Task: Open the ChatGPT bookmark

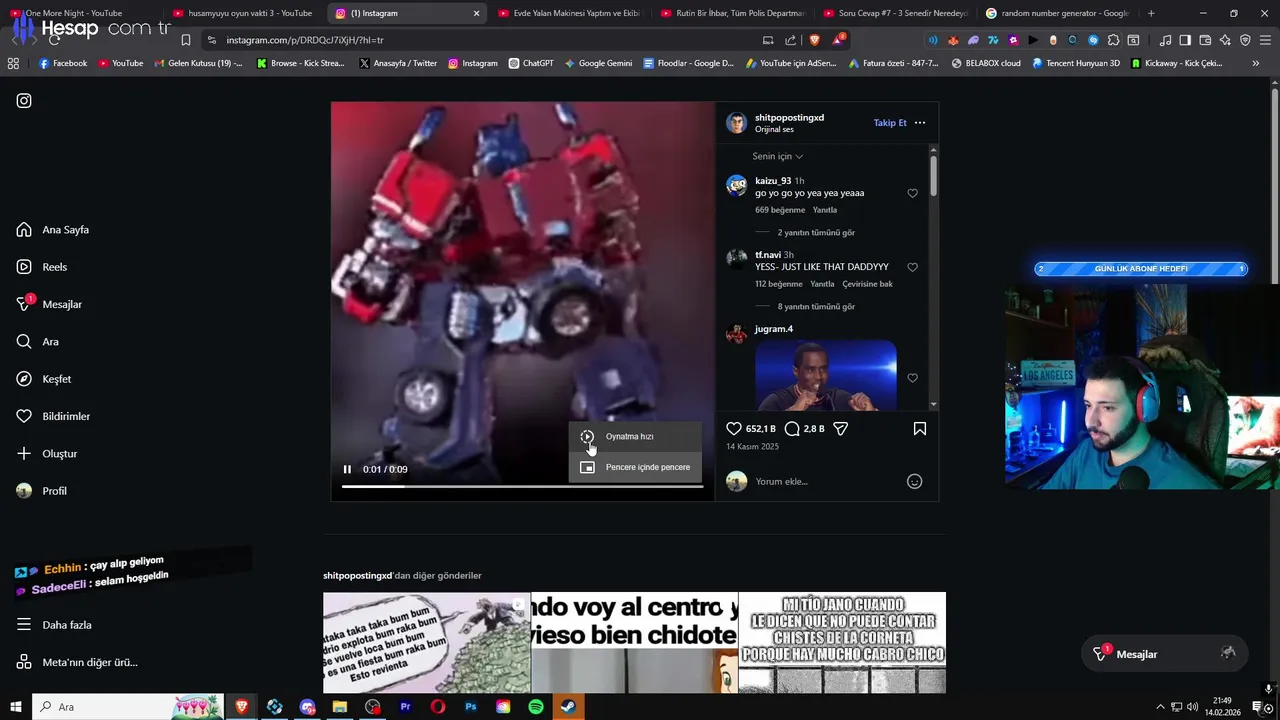Action: click(531, 63)
